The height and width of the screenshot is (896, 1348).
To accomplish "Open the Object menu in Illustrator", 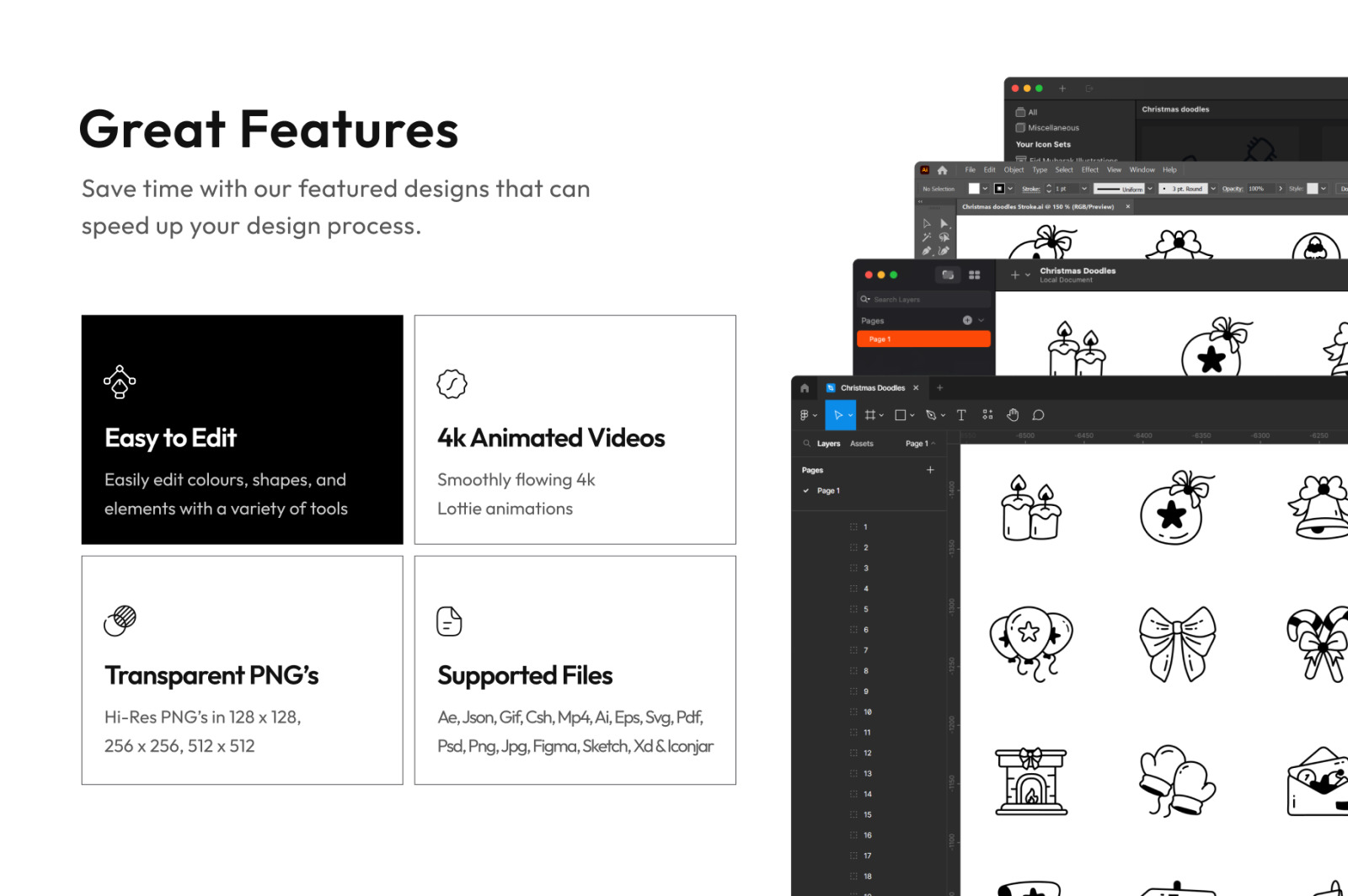I will click(1014, 170).
